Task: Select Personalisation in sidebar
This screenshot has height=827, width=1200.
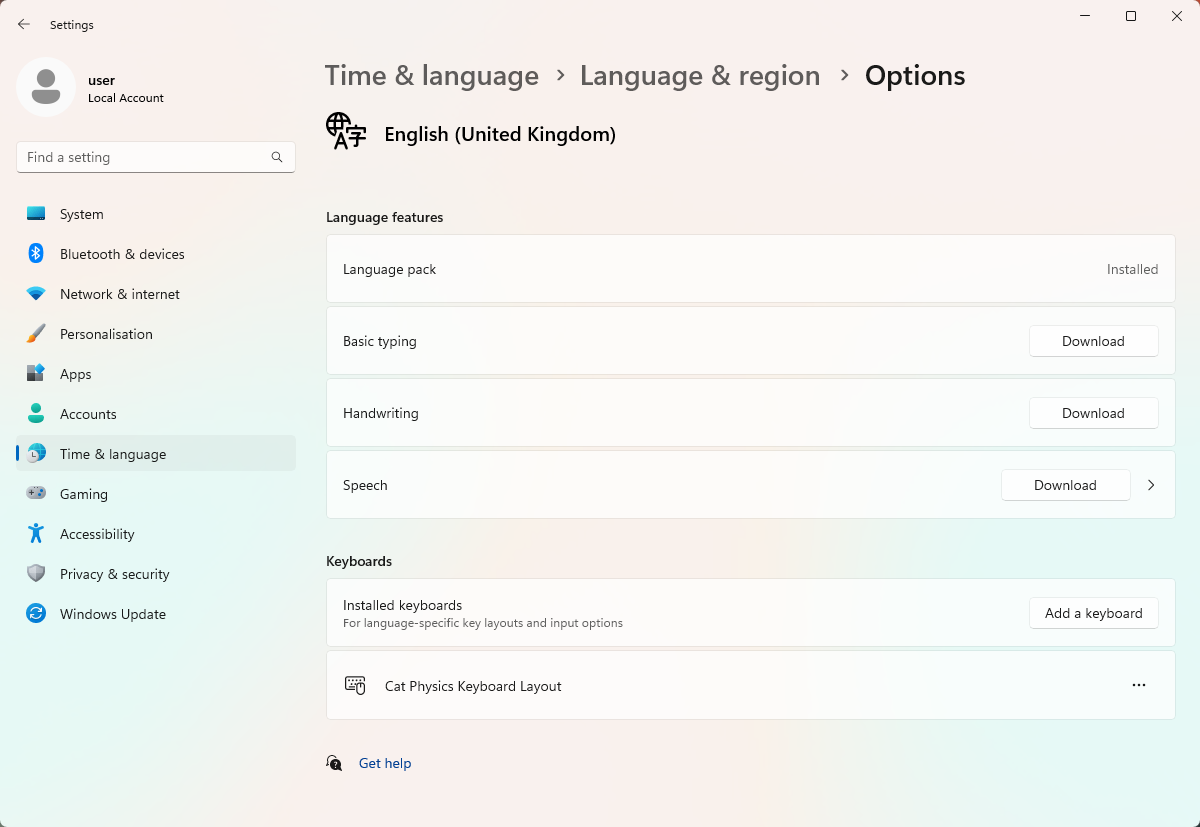Action: point(156,334)
